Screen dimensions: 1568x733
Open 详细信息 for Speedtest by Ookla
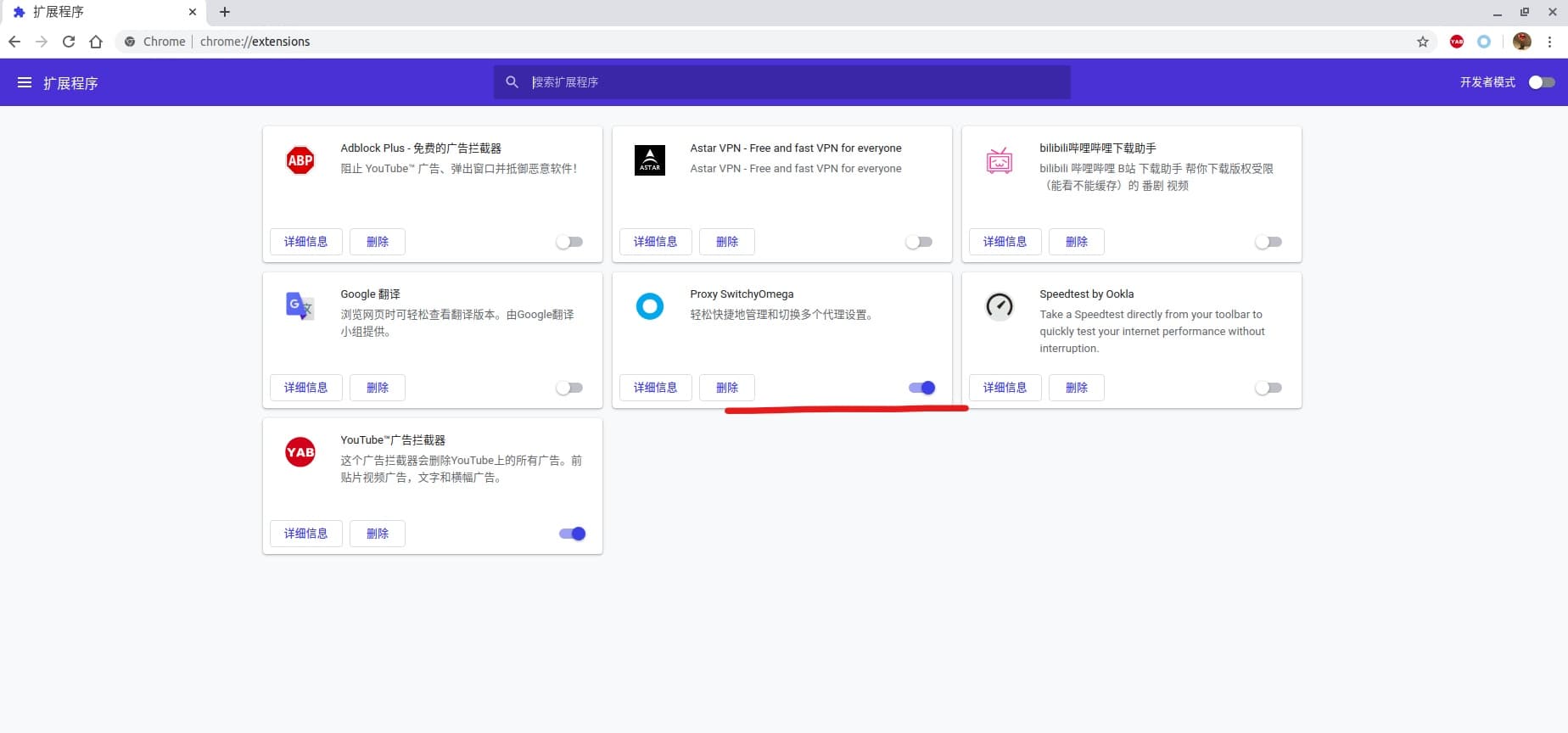tap(1005, 388)
